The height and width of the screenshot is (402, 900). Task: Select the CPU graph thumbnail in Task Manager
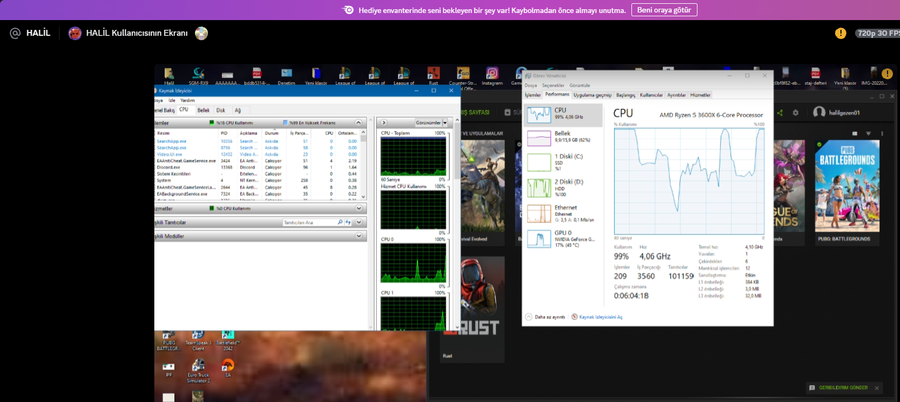pos(538,114)
